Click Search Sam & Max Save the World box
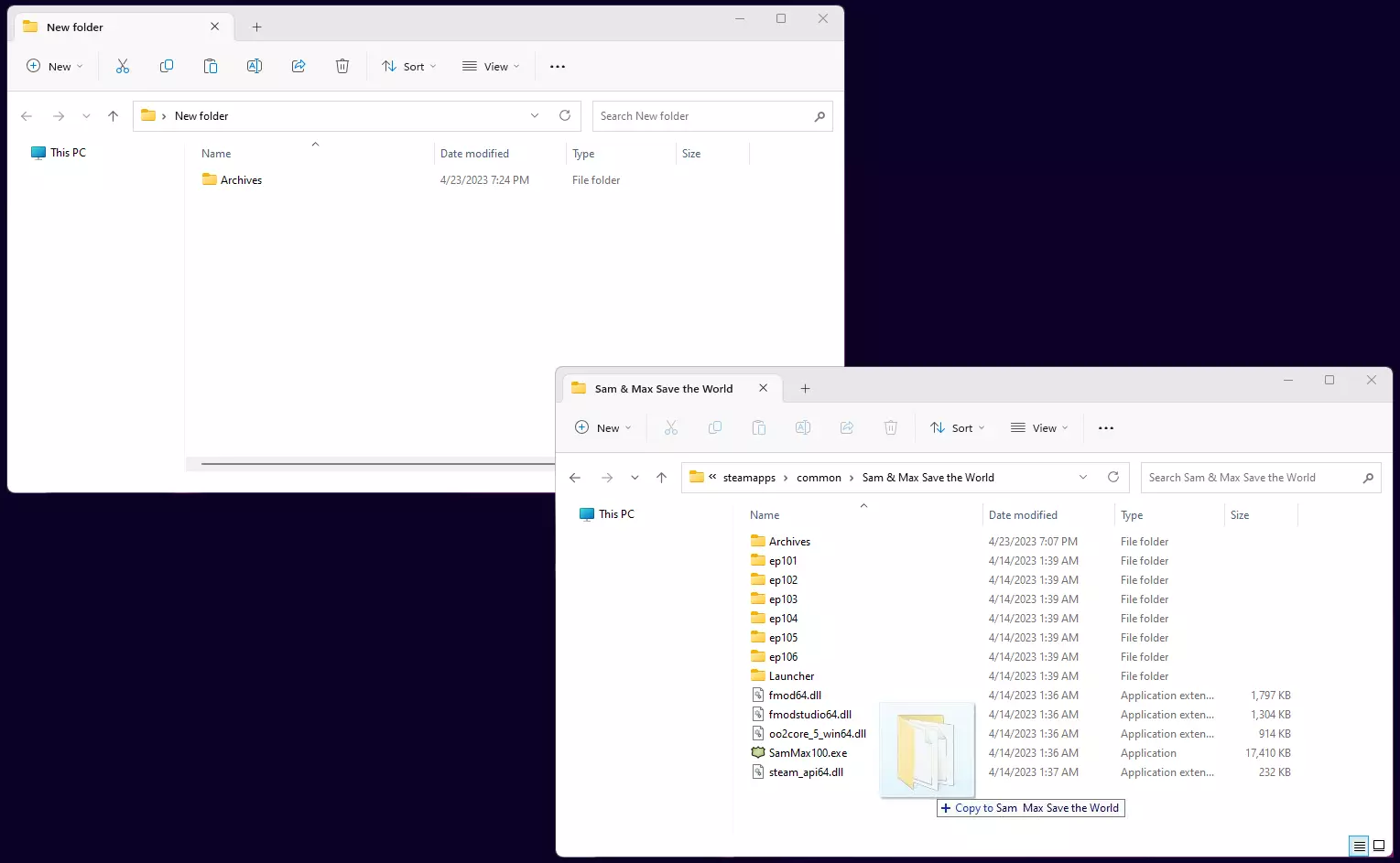1400x863 pixels. coord(1261,478)
